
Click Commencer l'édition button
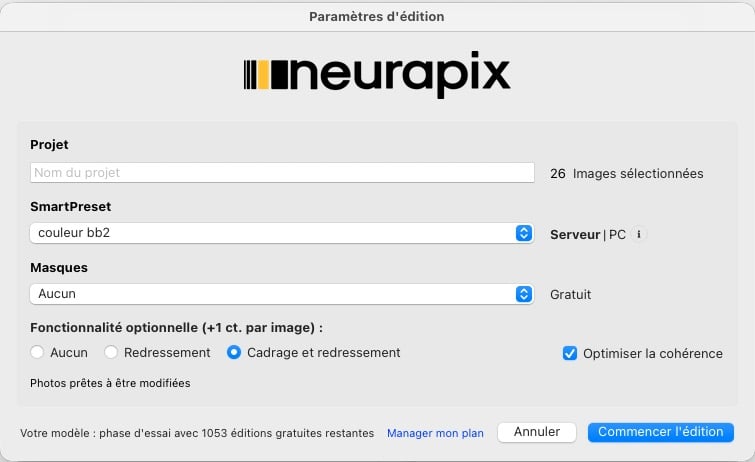pyautogui.click(x=661, y=432)
